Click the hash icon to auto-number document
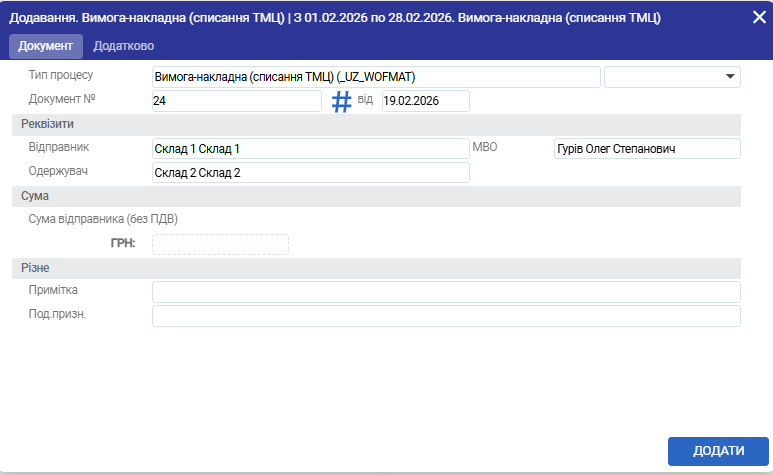This screenshot has height=475, width=773. click(x=342, y=102)
